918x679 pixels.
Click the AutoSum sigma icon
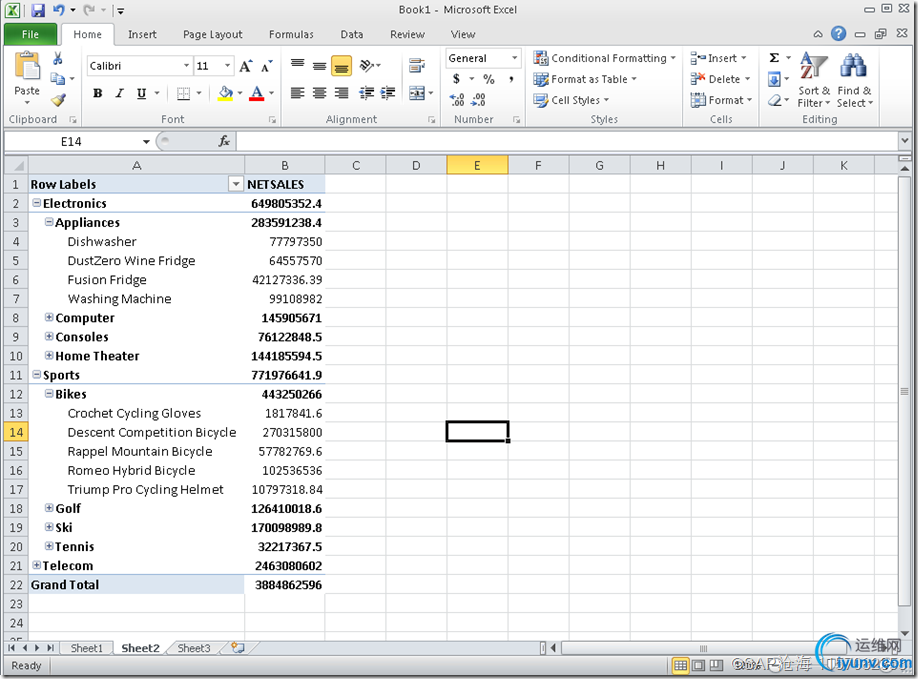(774, 58)
